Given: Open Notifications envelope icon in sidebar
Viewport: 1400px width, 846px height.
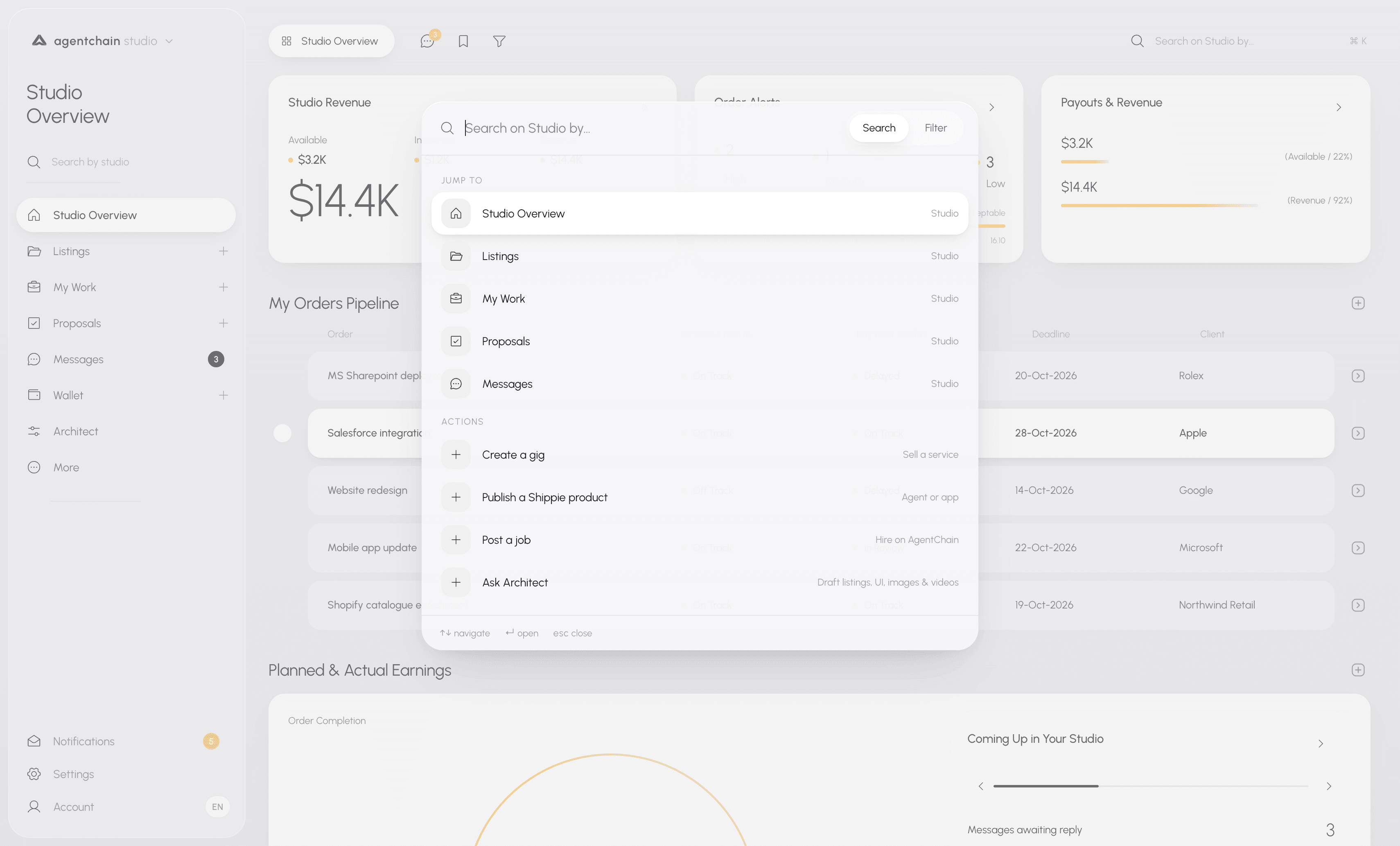Looking at the screenshot, I should pos(34,741).
